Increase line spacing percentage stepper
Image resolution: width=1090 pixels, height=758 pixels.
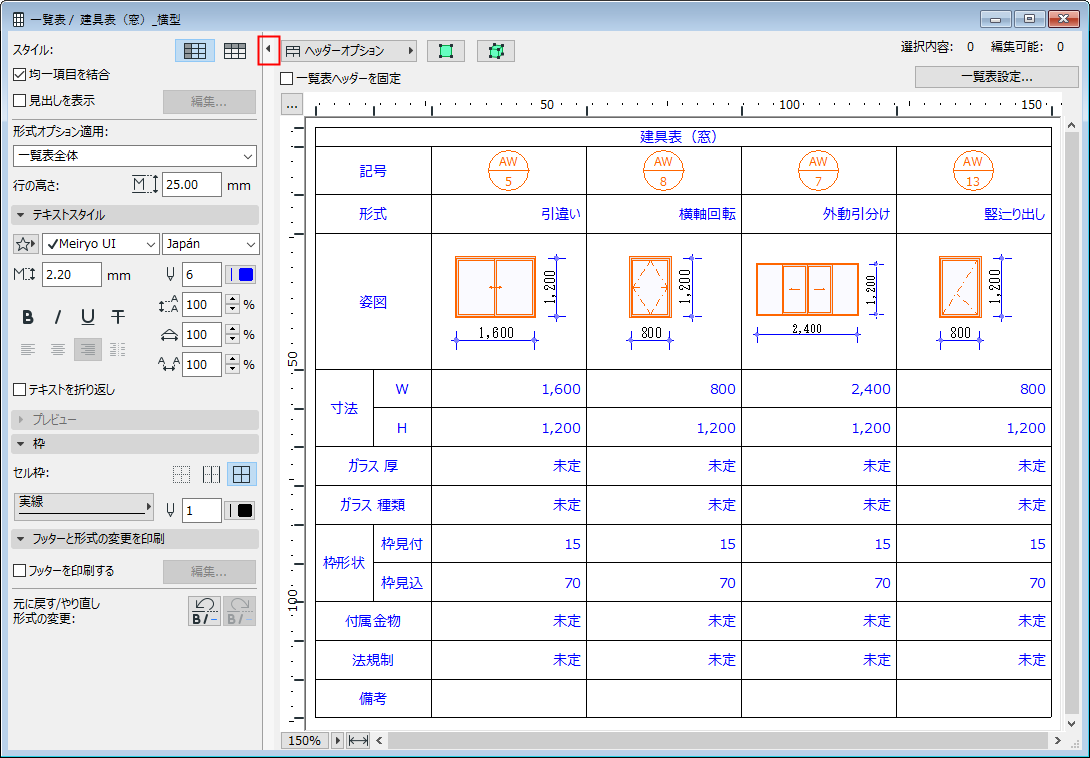pyautogui.click(x=233, y=300)
